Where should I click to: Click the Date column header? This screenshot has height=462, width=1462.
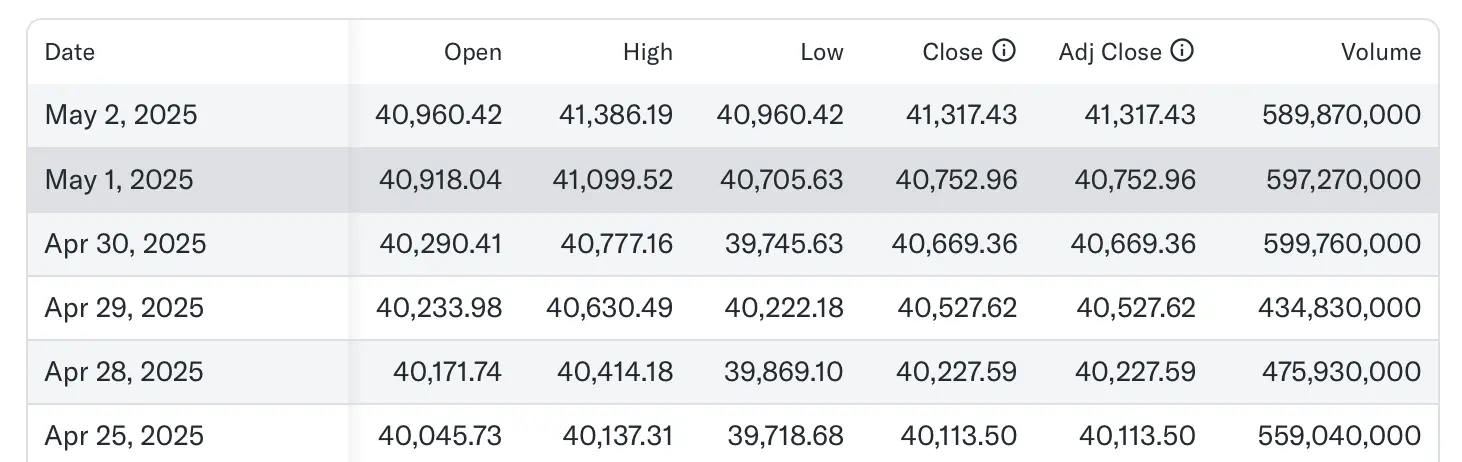click(70, 52)
